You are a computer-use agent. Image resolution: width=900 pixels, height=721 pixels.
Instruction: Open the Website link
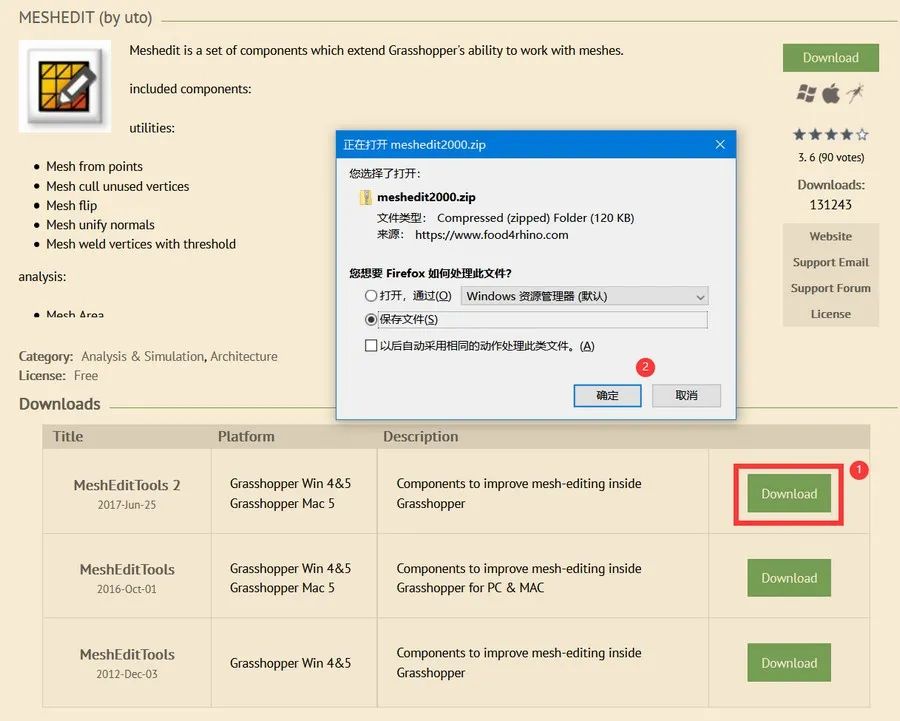(830, 237)
